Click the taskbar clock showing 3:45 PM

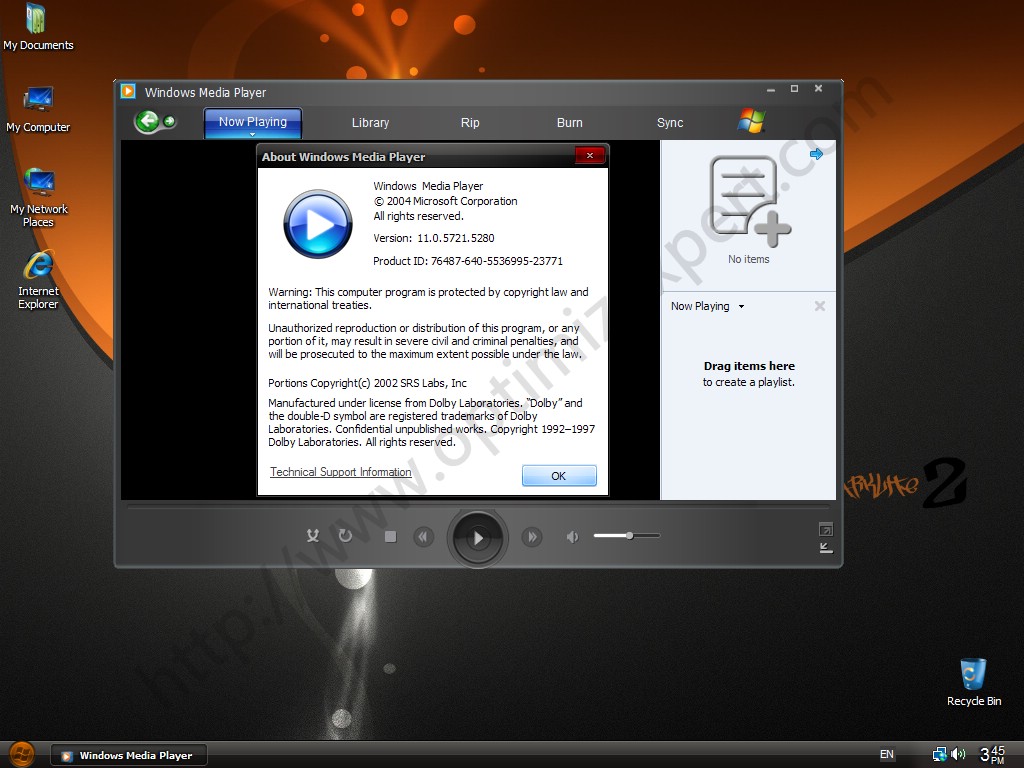[x=993, y=754]
